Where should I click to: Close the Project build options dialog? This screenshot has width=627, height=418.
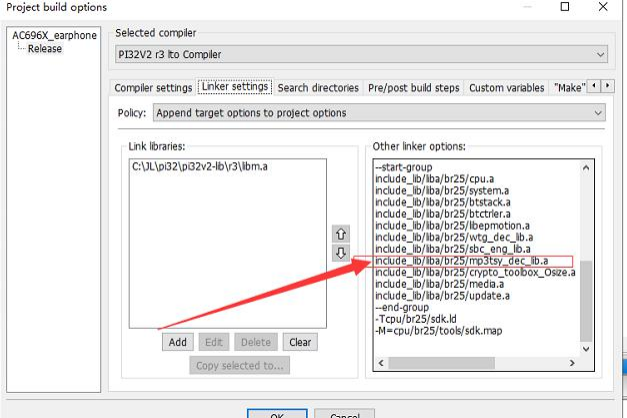click(603, 6)
